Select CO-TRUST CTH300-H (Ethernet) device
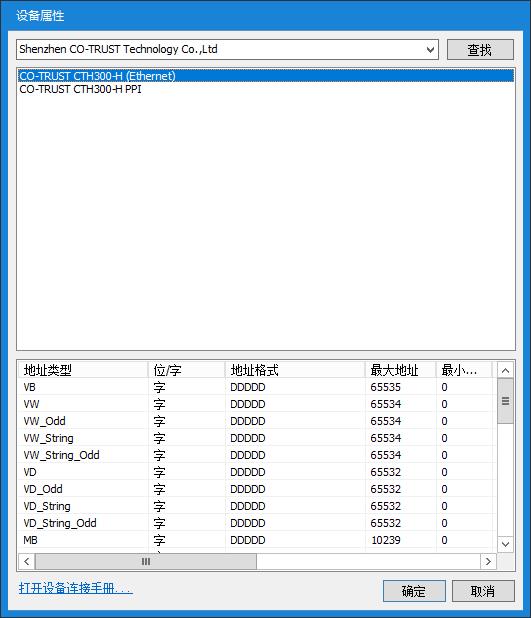This screenshot has height=618, width=531. [x=266, y=76]
